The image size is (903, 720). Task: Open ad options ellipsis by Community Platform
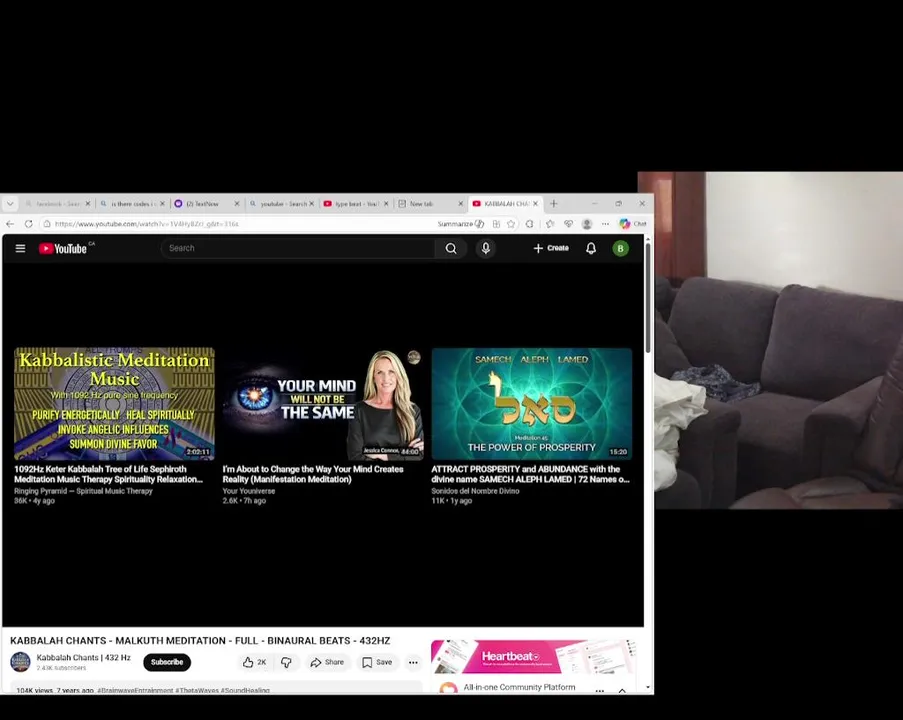pos(600,689)
